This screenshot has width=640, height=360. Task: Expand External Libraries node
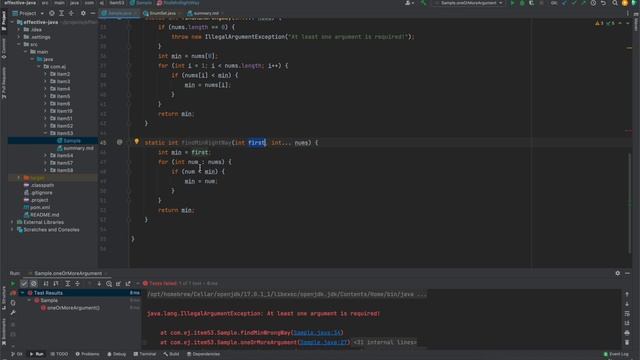point(12,222)
